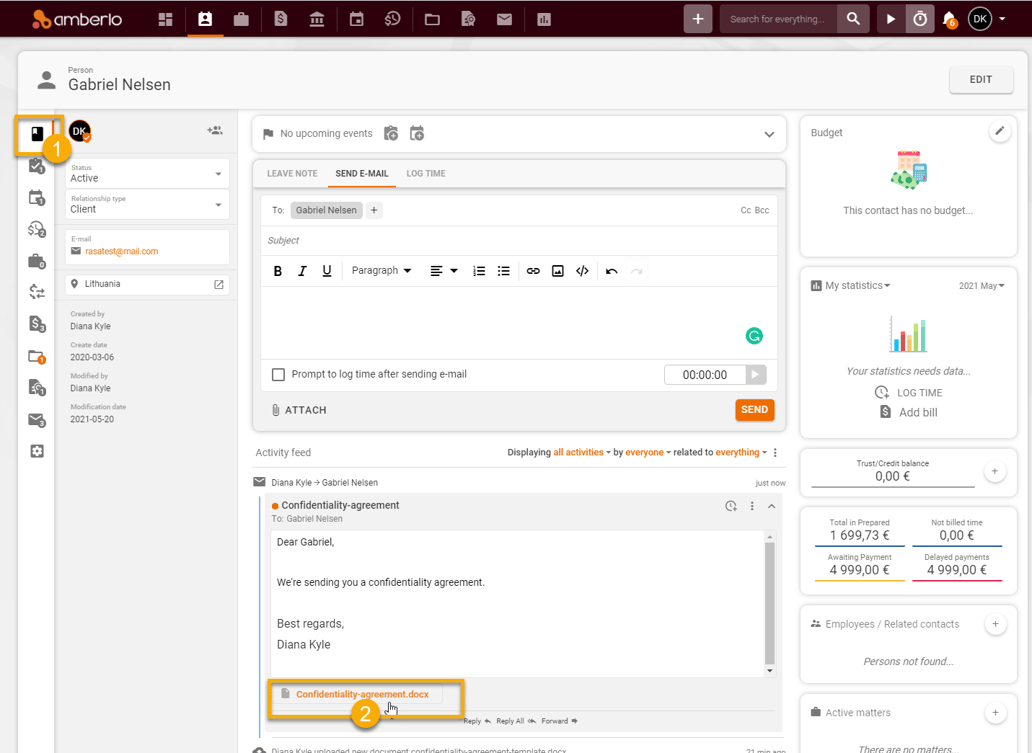Insert an image in the e-mail editor

tap(557, 270)
